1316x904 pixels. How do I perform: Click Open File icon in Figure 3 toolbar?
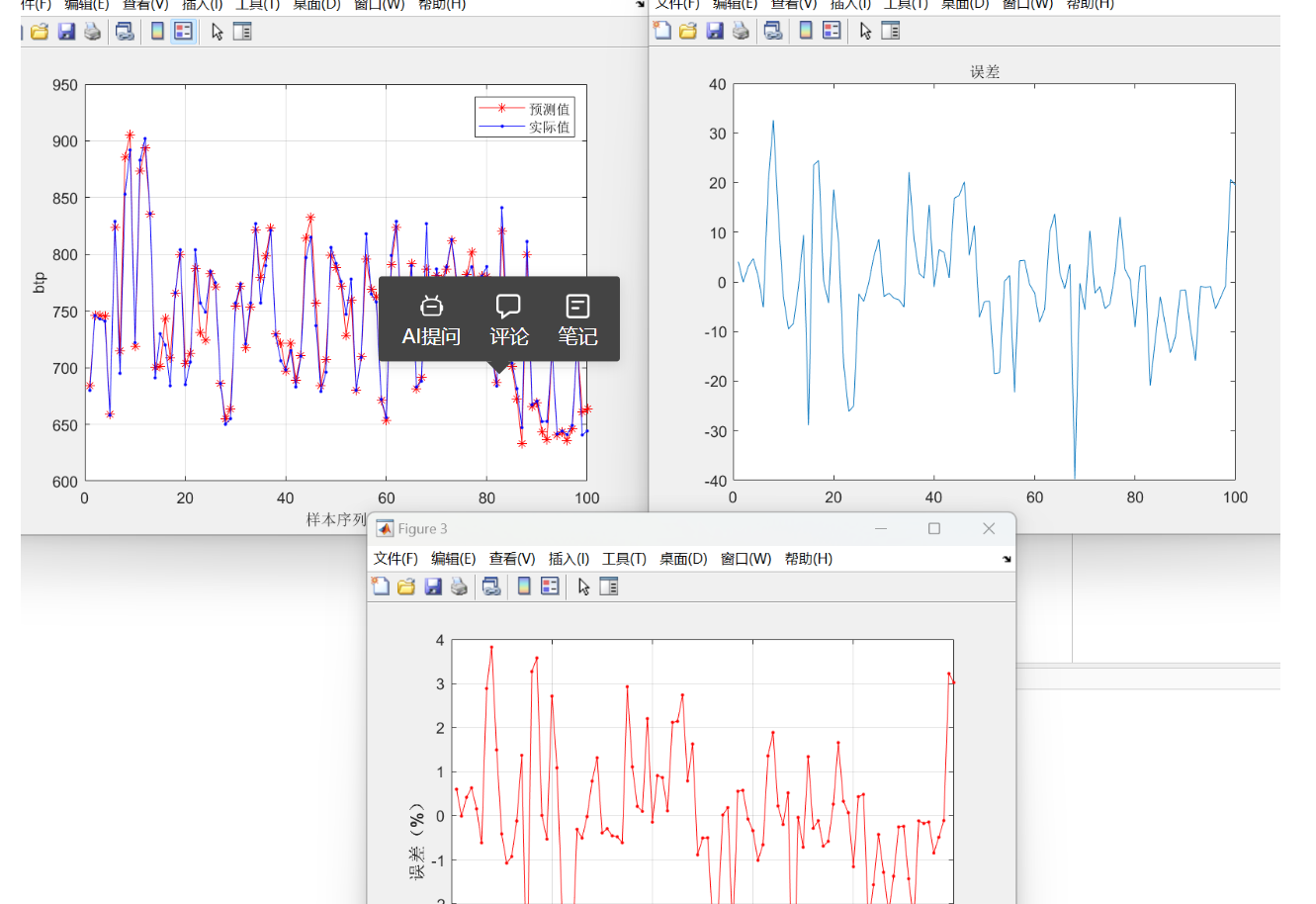406,587
